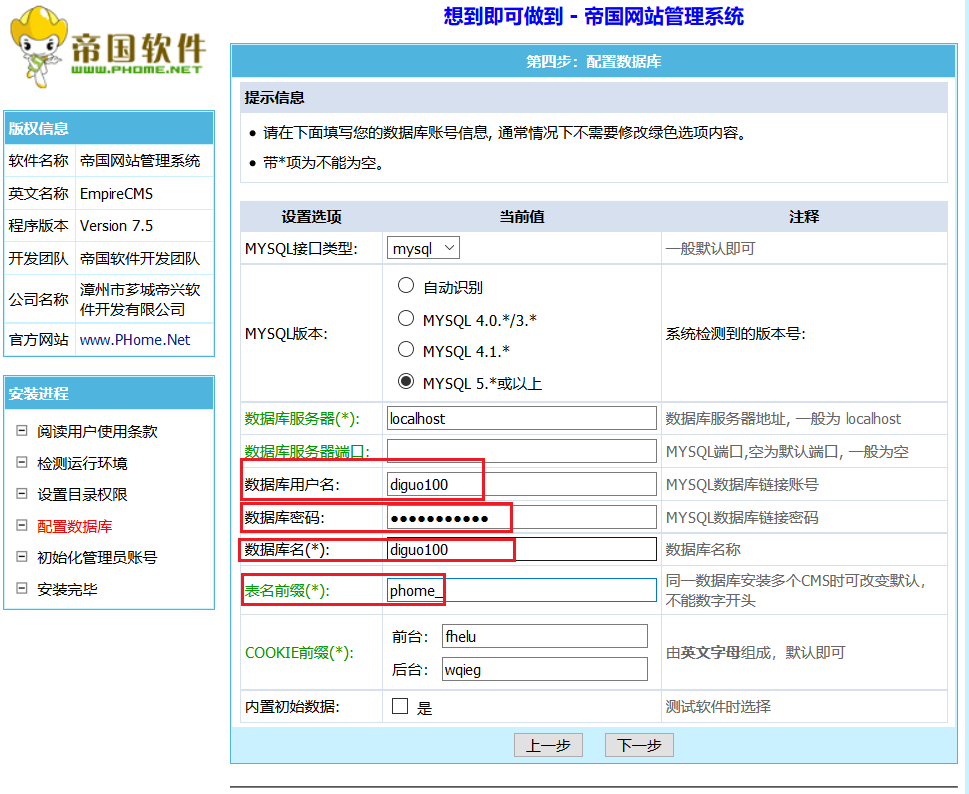Open the MYSQL接口类型 dropdown

[423, 248]
